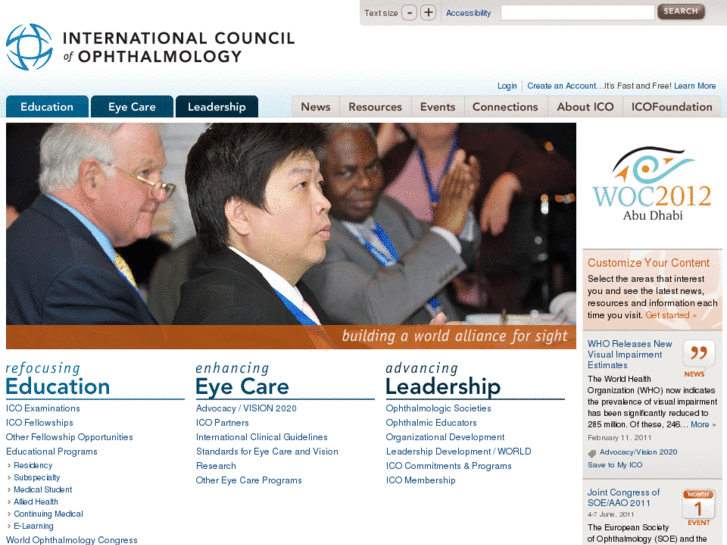The width and height of the screenshot is (727, 545).
Task: Switch to the Eye Care tab
Action: point(132,107)
